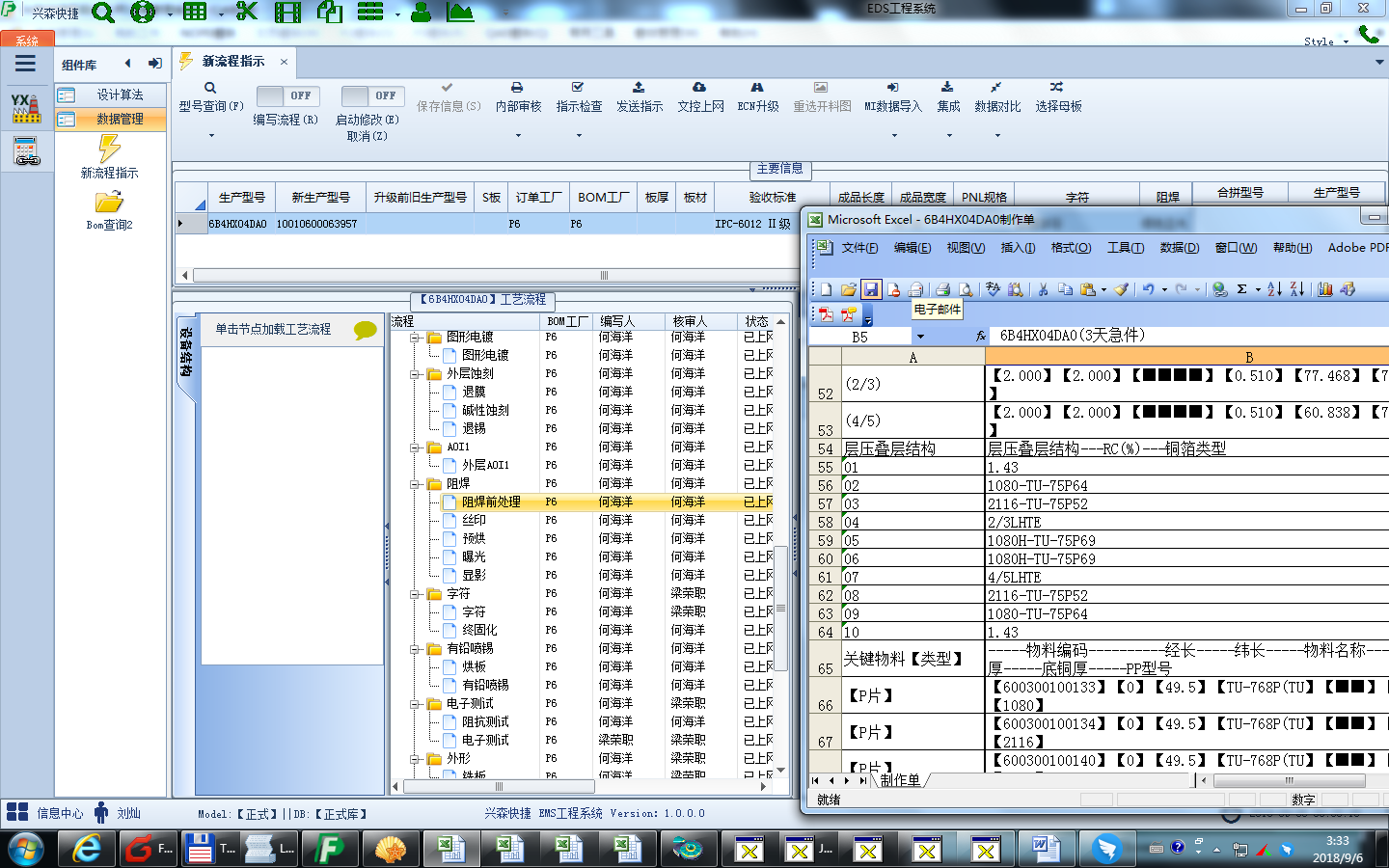Select the 制作单 sheet tab in Excel
1389x868 pixels.
(x=900, y=780)
